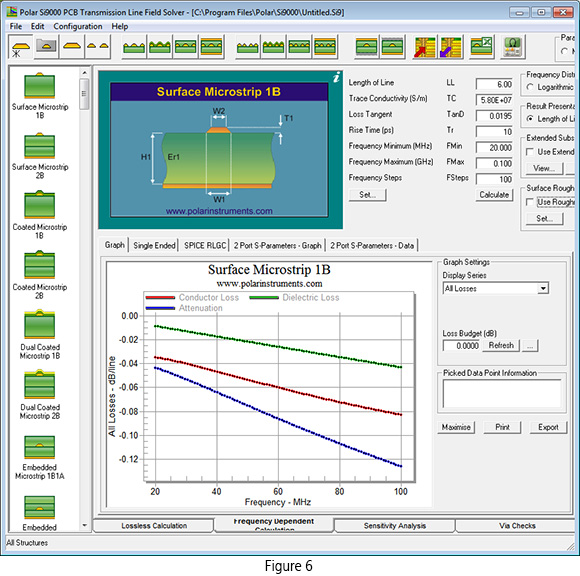Image resolution: width=580 pixels, height=576 pixels.
Task: Click the blue Attenuation legend swatch
Action: [160, 308]
